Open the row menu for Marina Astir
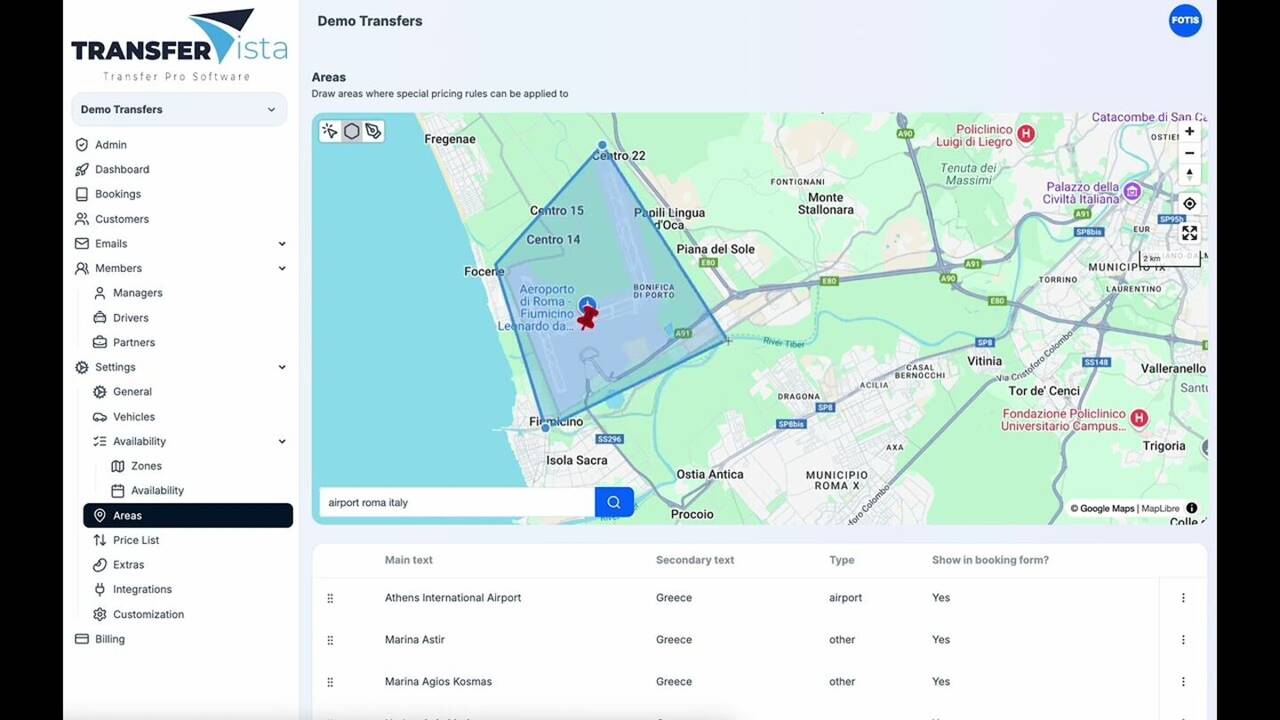Screen dimensions: 1280x720 coord(1183,640)
